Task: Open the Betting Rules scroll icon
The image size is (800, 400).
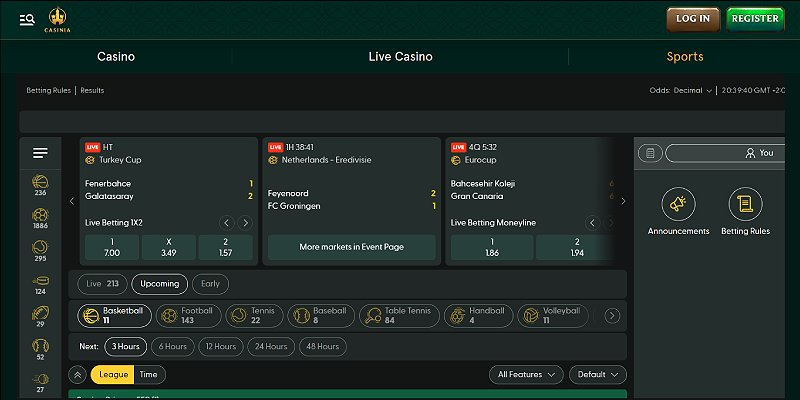Action: click(x=745, y=204)
